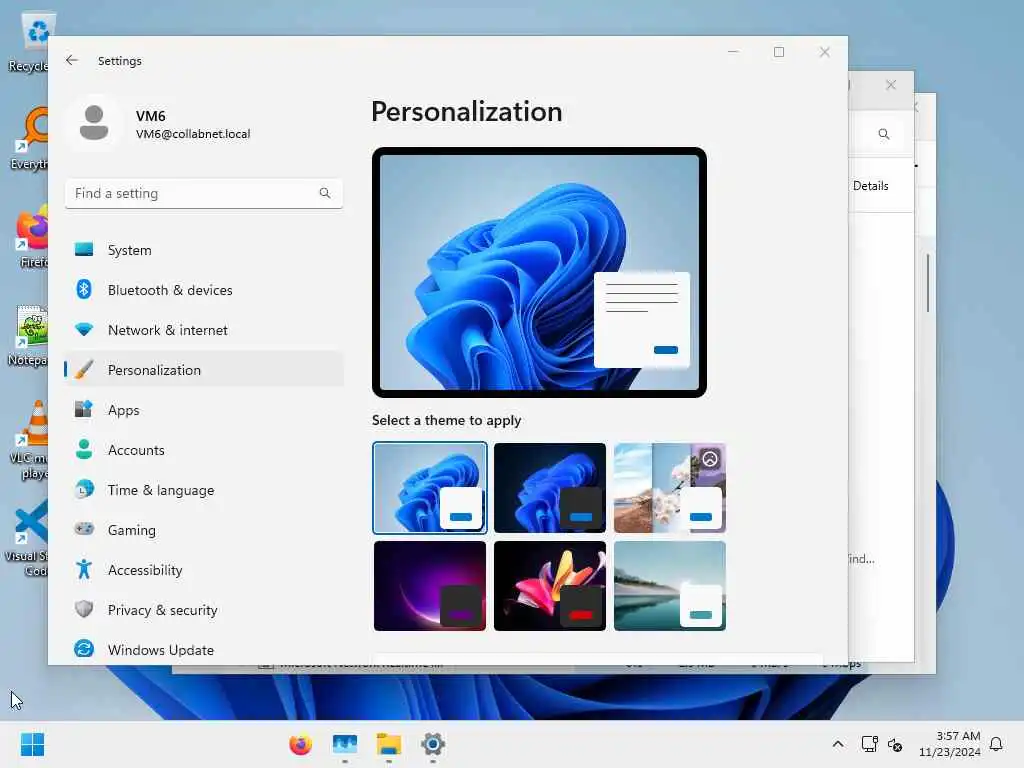Click the Accessibility figure icon

[84, 569]
